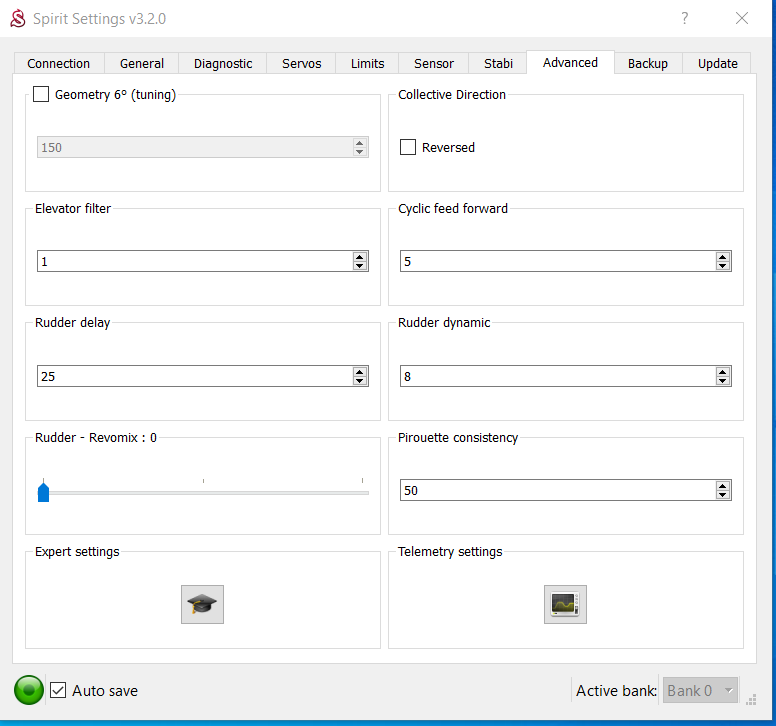The width and height of the screenshot is (776, 726).
Task: Decrease Rudder delay value with down arrow
Action: (x=360, y=381)
